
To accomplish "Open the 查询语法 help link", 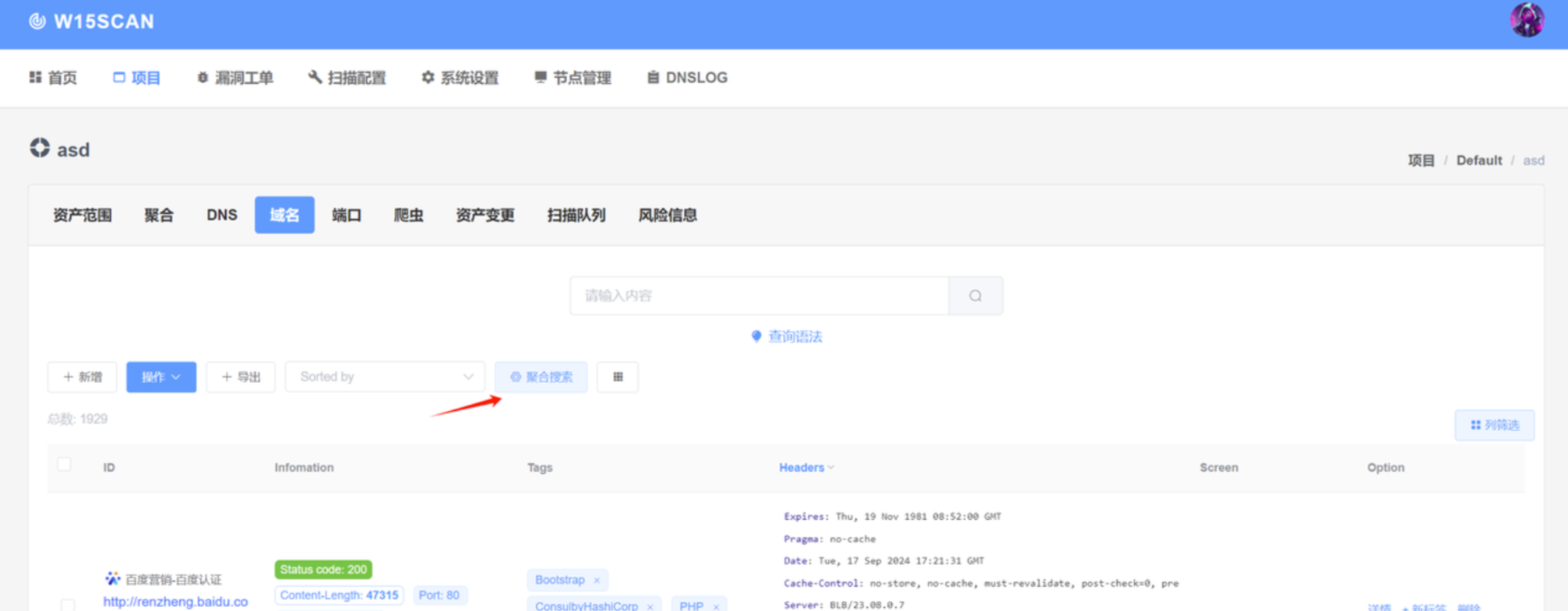I will [787, 336].
